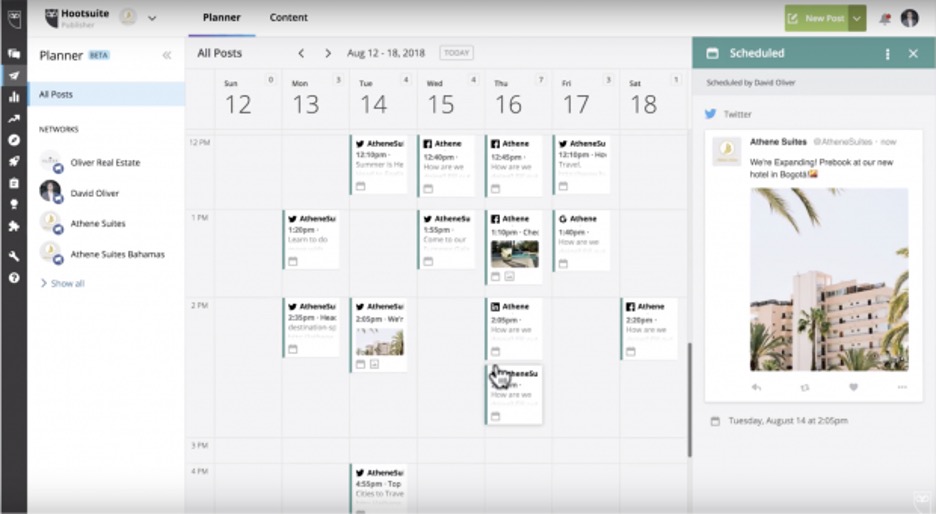Open the wrench Tools sidebar icon
The height and width of the screenshot is (514, 936).
tap(14, 256)
